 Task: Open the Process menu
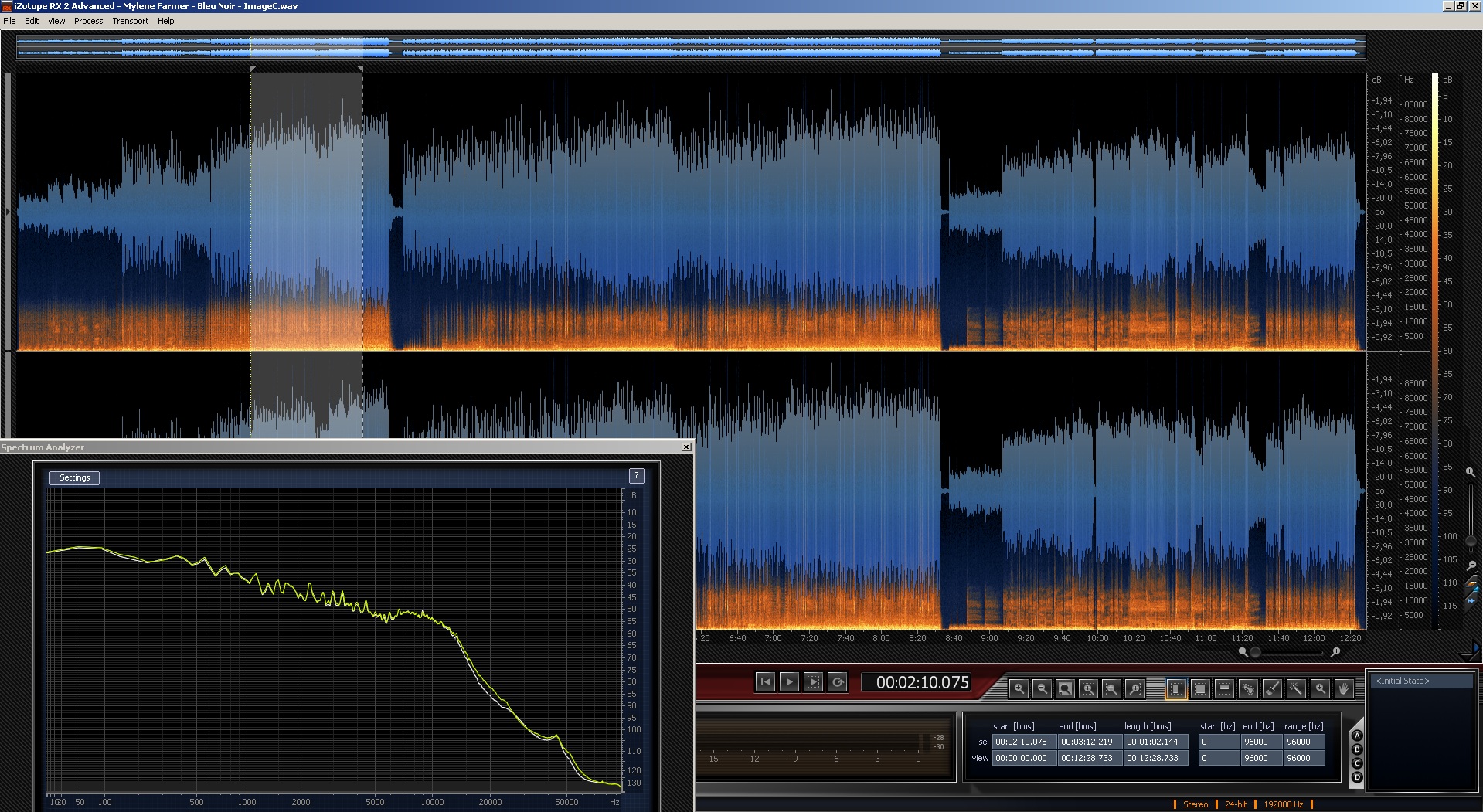88,21
